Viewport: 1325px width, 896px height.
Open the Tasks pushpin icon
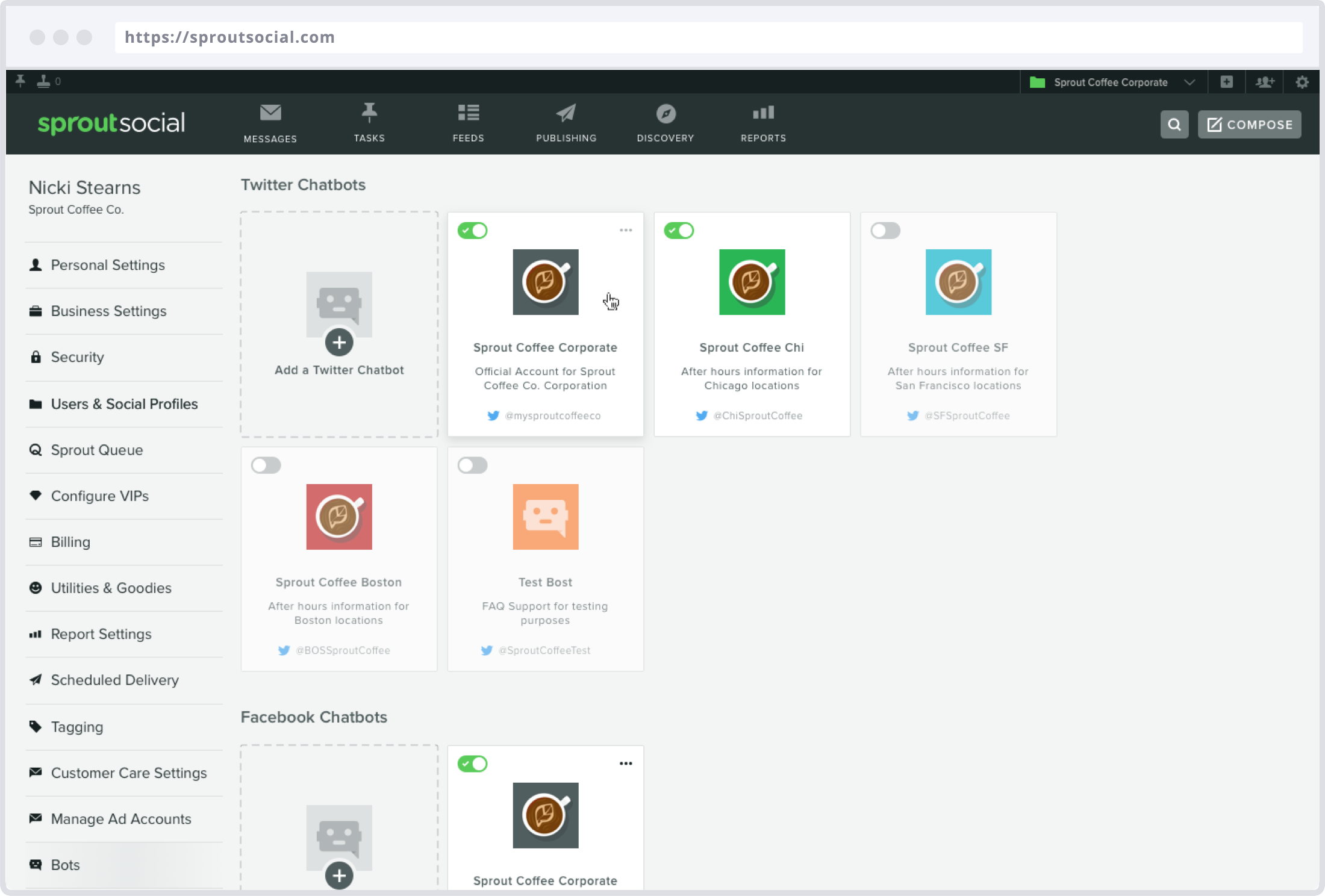pyautogui.click(x=369, y=113)
